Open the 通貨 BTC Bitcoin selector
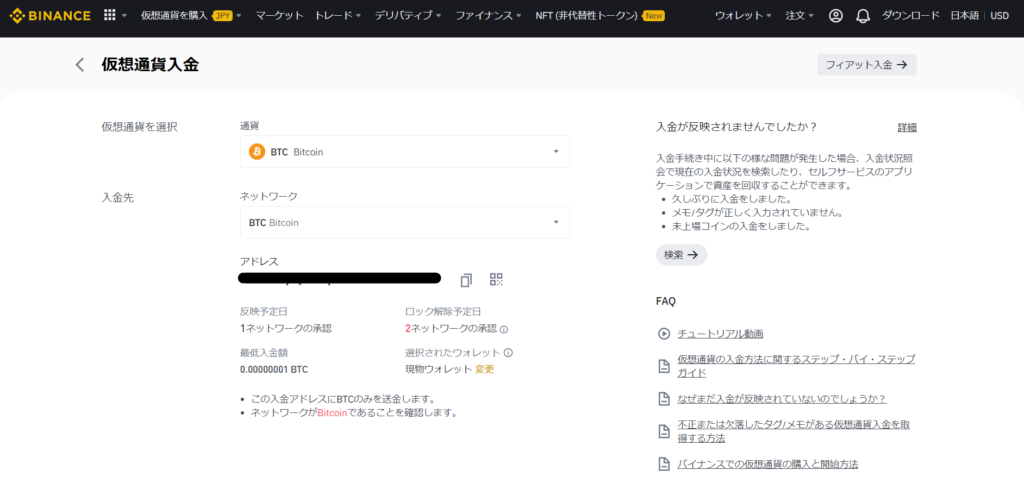 pos(405,151)
